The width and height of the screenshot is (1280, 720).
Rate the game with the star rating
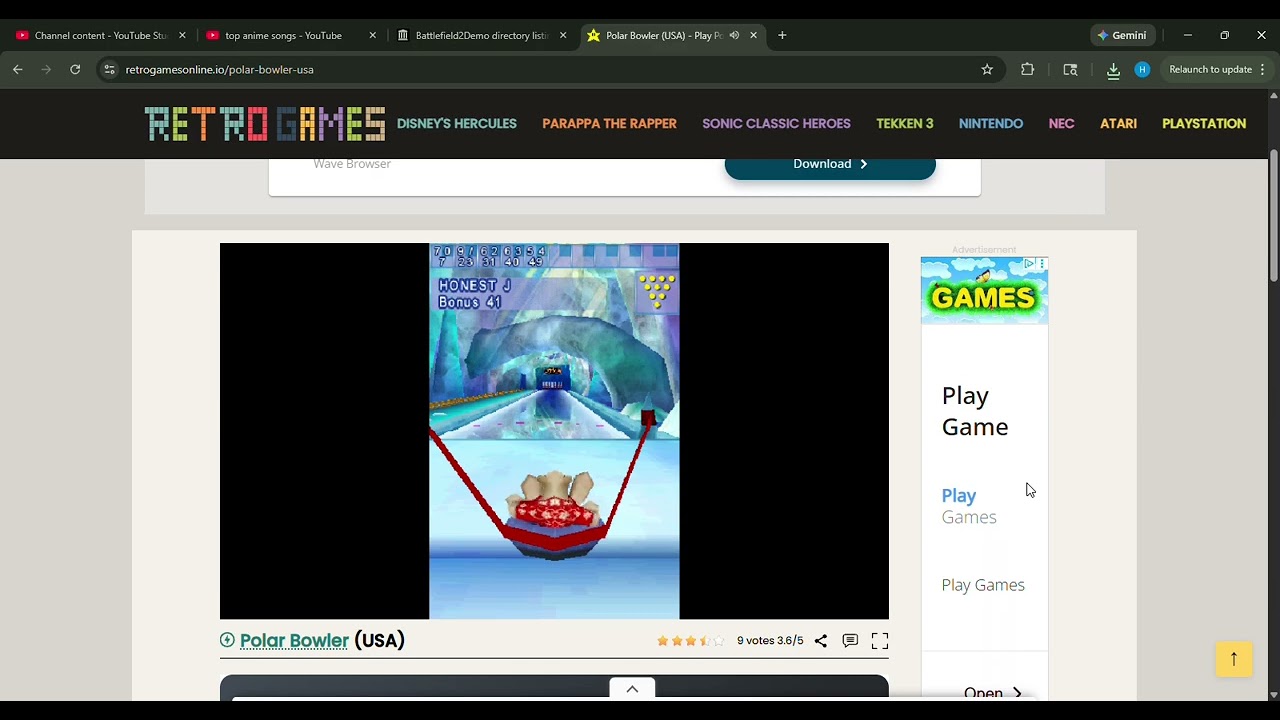690,641
